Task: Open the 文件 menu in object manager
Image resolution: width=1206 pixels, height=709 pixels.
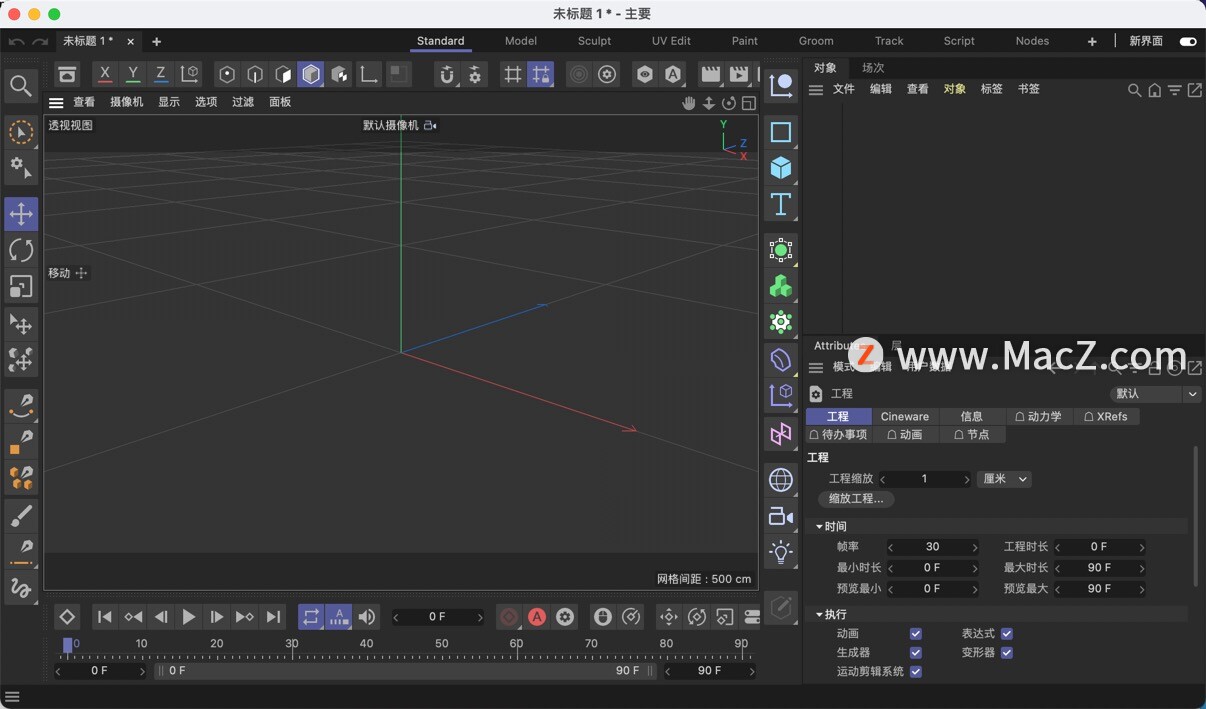Action: point(844,89)
